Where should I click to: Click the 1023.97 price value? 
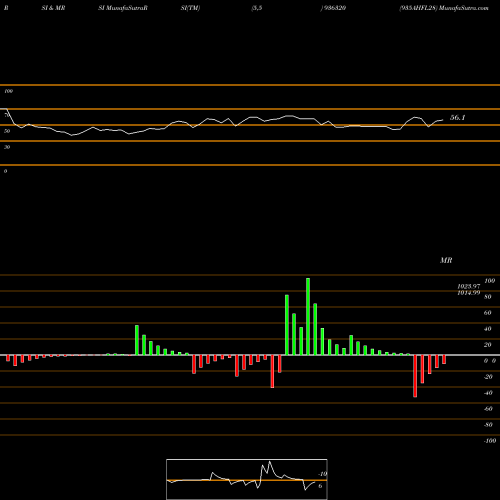coord(469,286)
